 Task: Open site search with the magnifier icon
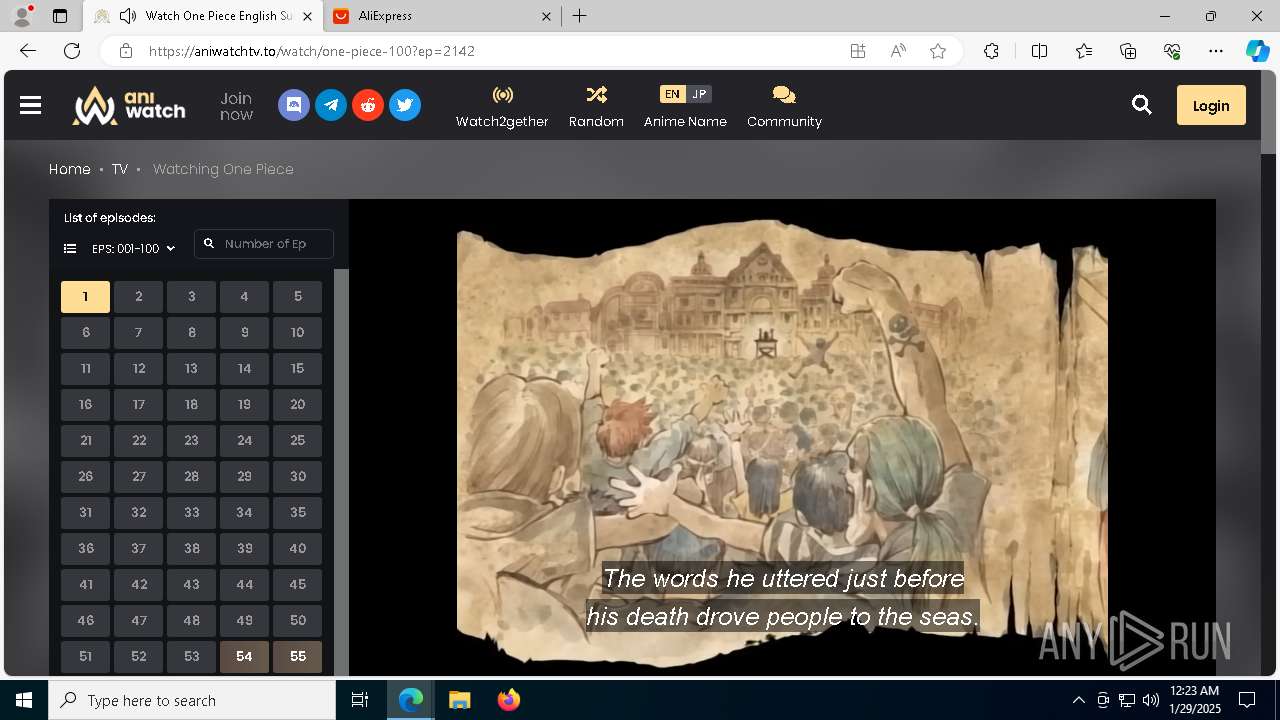[x=1142, y=105]
